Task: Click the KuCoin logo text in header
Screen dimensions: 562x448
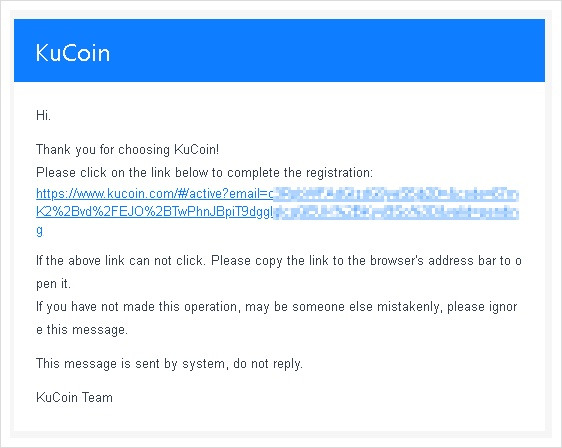Action: pyautogui.click(x=73, y=53)
